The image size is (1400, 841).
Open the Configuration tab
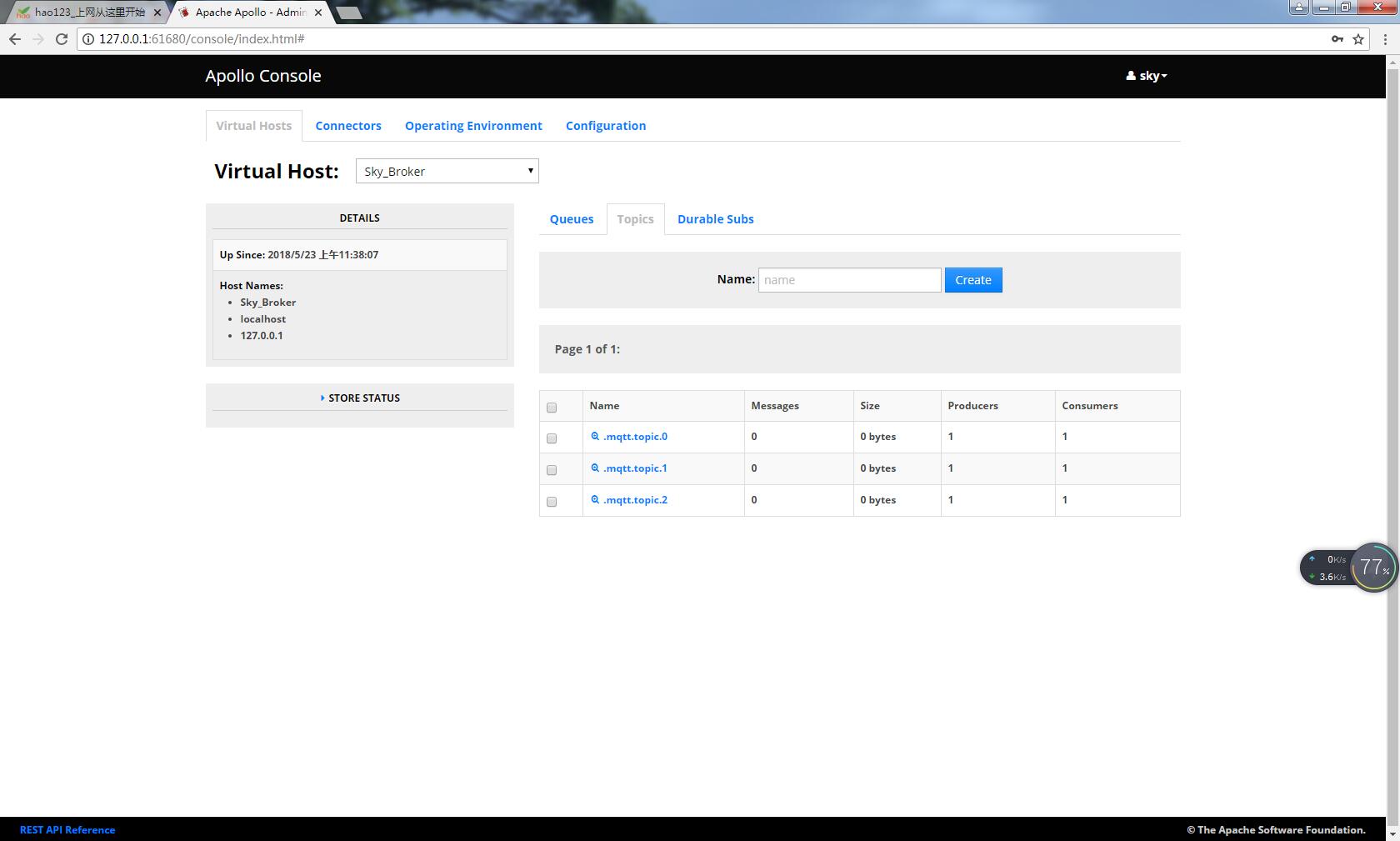pos(606,125)
